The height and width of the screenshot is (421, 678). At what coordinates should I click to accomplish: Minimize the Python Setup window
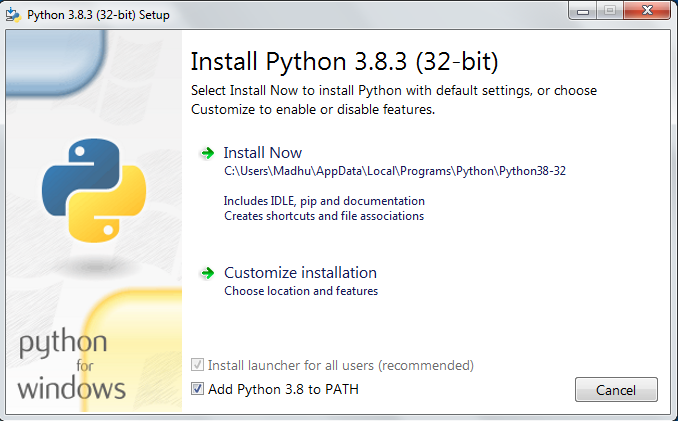(x=583, y=11)
